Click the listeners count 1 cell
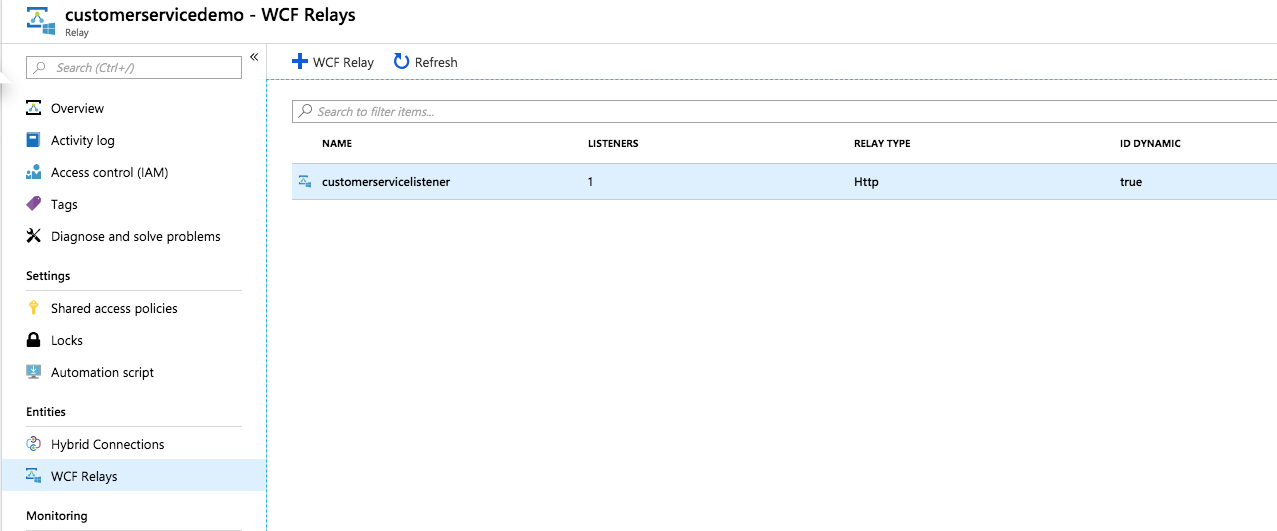1277x531 pixels. click(591, 182)
